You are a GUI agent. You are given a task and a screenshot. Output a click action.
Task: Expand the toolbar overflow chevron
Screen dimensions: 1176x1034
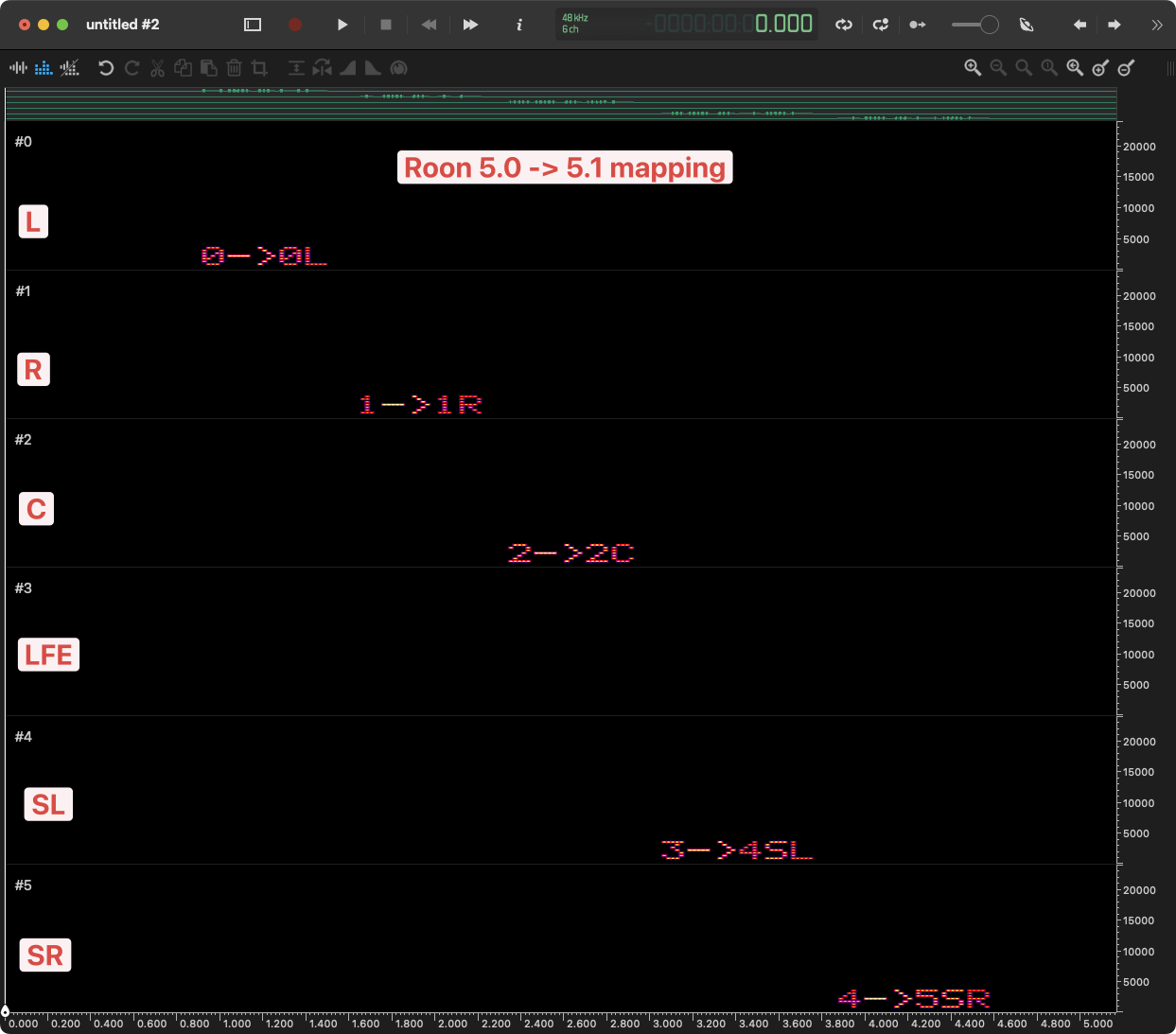pos(1157,26)
